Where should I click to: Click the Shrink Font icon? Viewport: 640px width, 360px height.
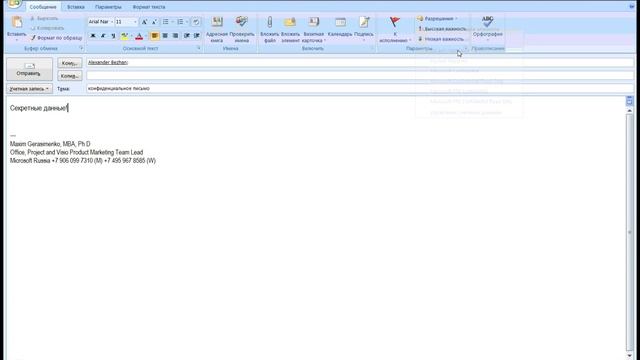pyautogui.click(x=154, y=22)
